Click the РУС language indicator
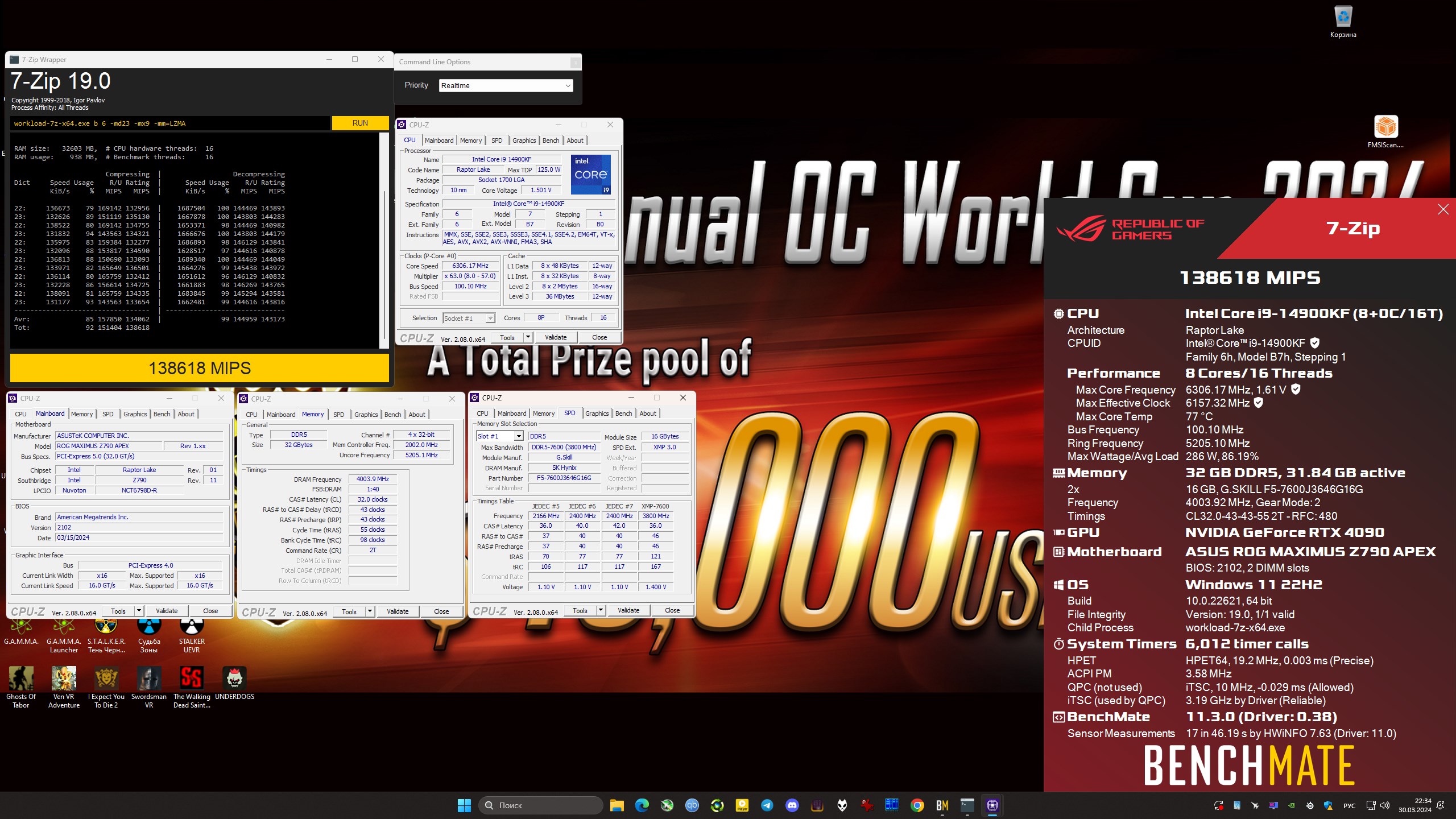1456x819 pixels. (x=1349, y=805)
